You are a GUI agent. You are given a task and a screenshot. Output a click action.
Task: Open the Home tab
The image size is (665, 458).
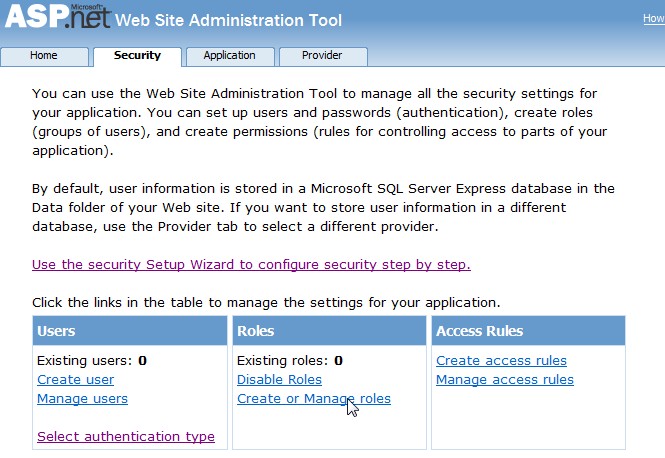click(44, 56)
